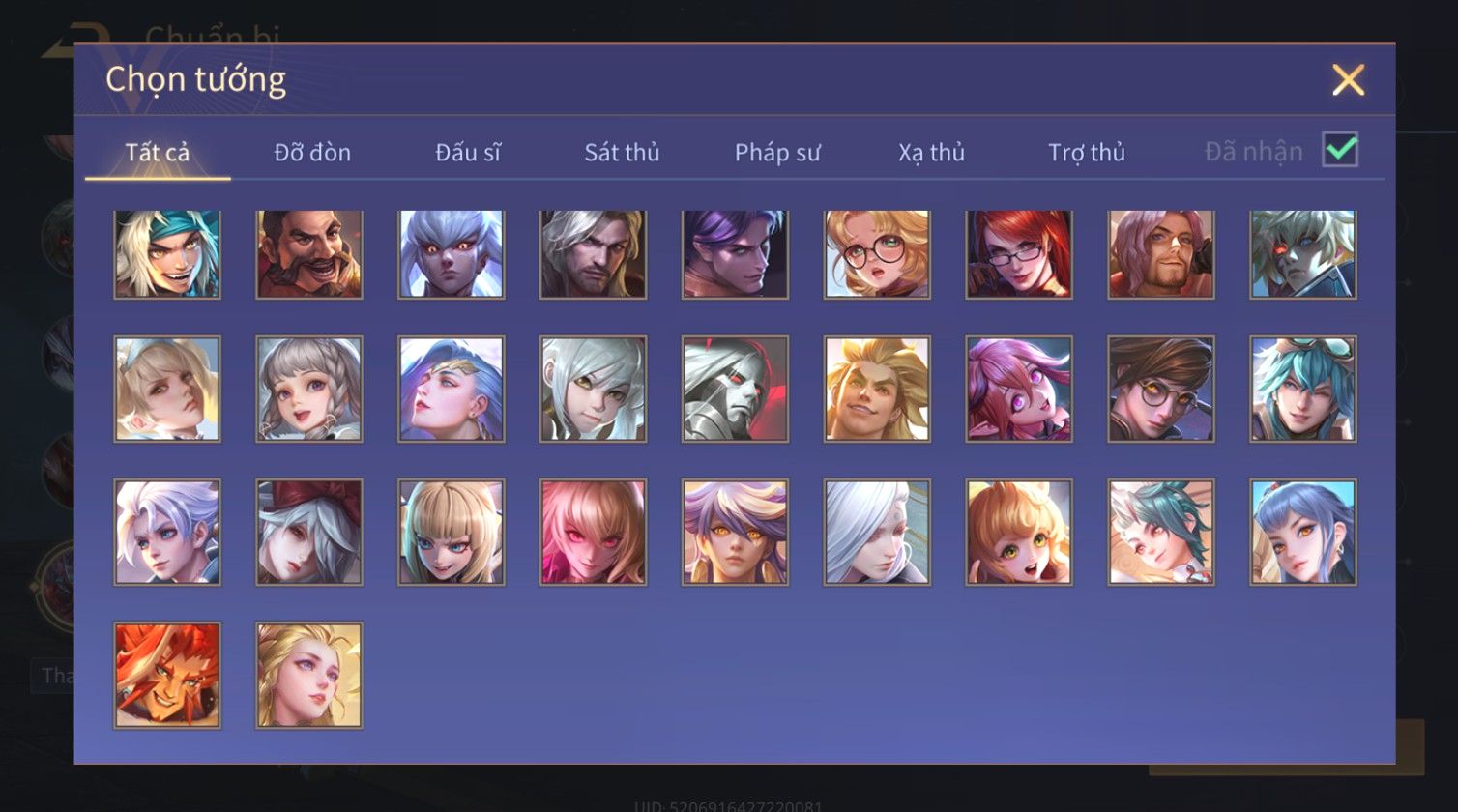
Task: Pick the pink-haired elf girl hero
Action: click(1019, 389)
